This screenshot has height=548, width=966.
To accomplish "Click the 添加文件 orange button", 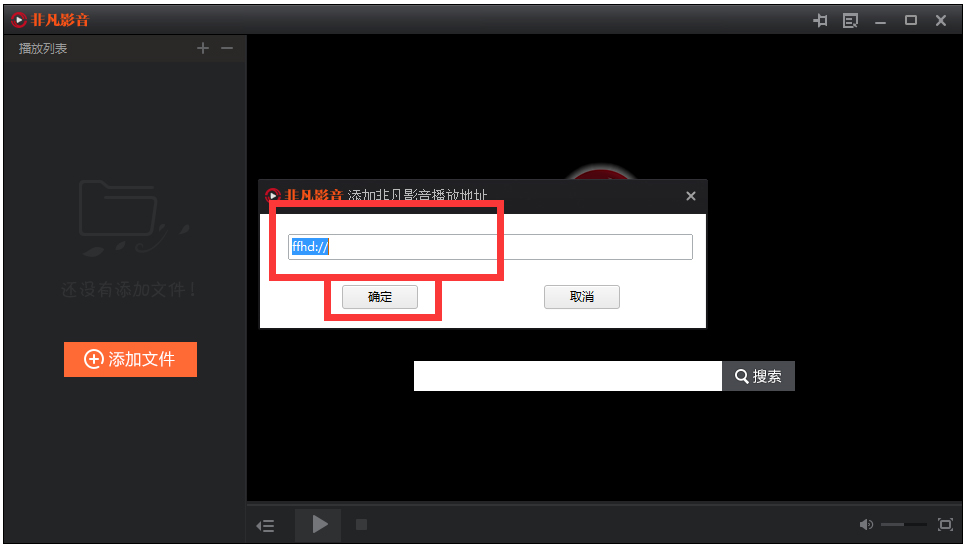I will 131,359.
